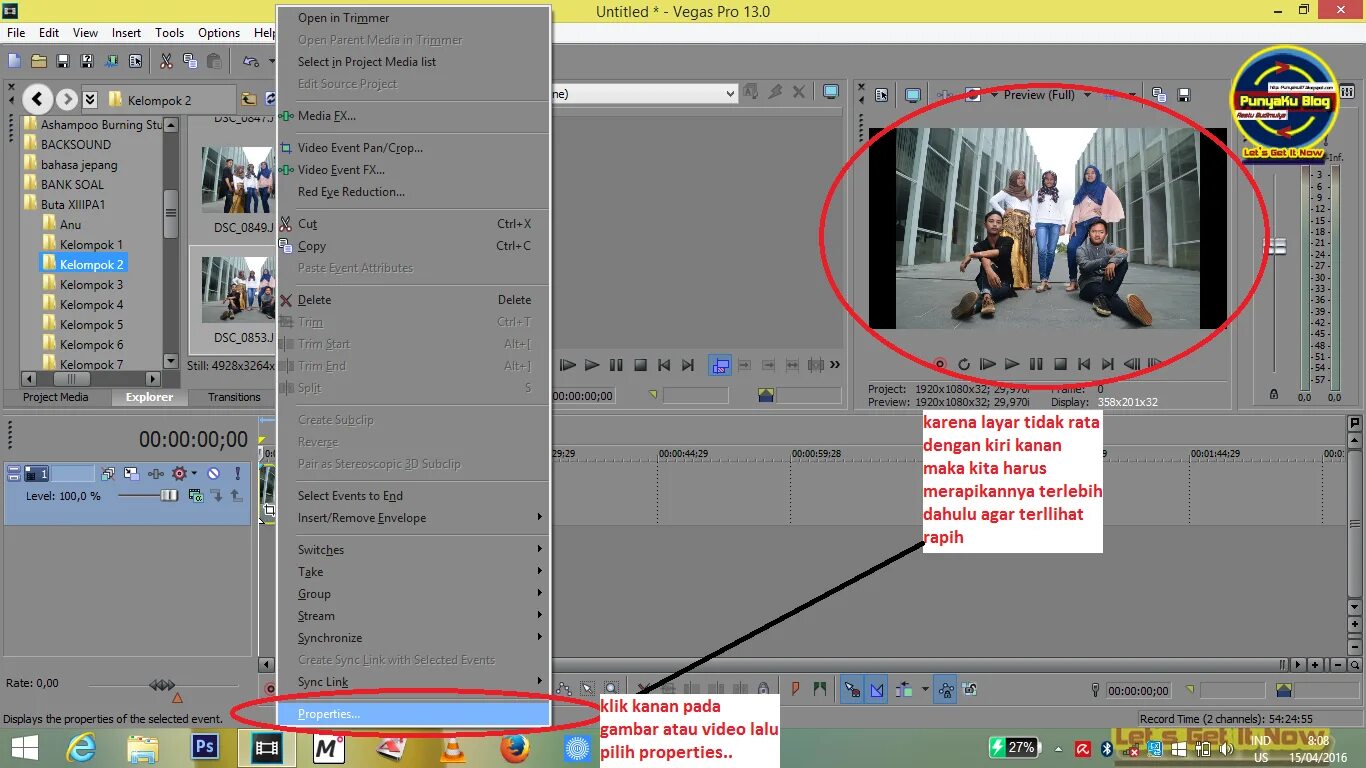The height and width of the screenshot is (768, 1366).
Task: Open the Trimmer media history dropdown
Action: point(729,94)
